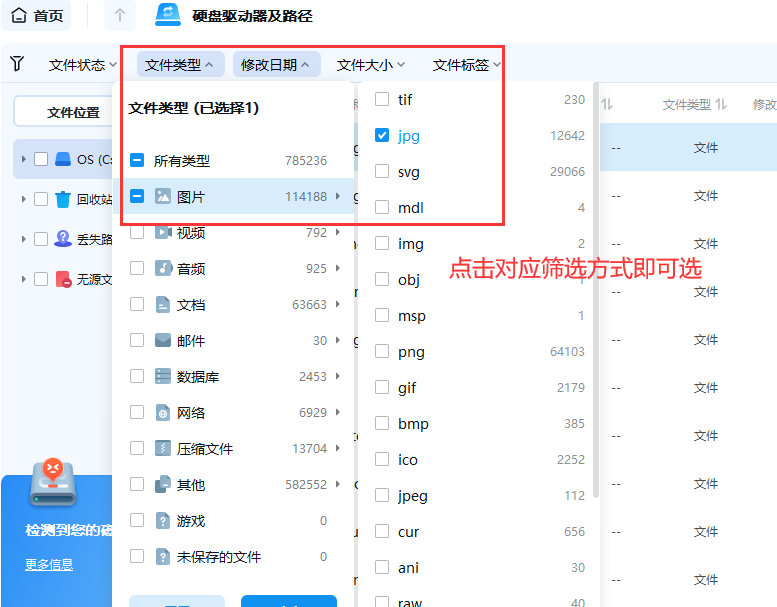Click the OS (C:) drive icon

(x=63, y=159)
